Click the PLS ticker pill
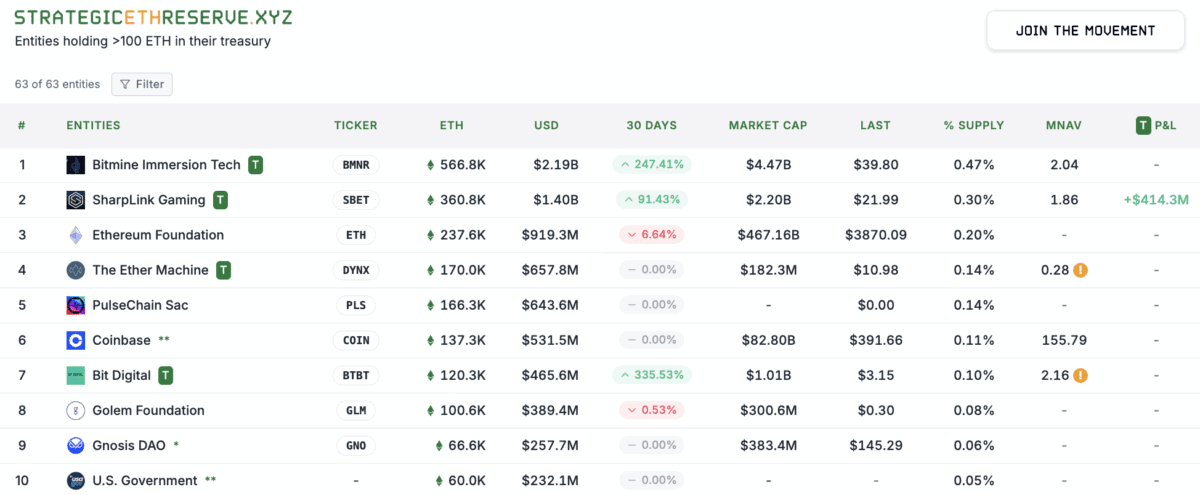1200x495 pixels. (x=356, y=305)
